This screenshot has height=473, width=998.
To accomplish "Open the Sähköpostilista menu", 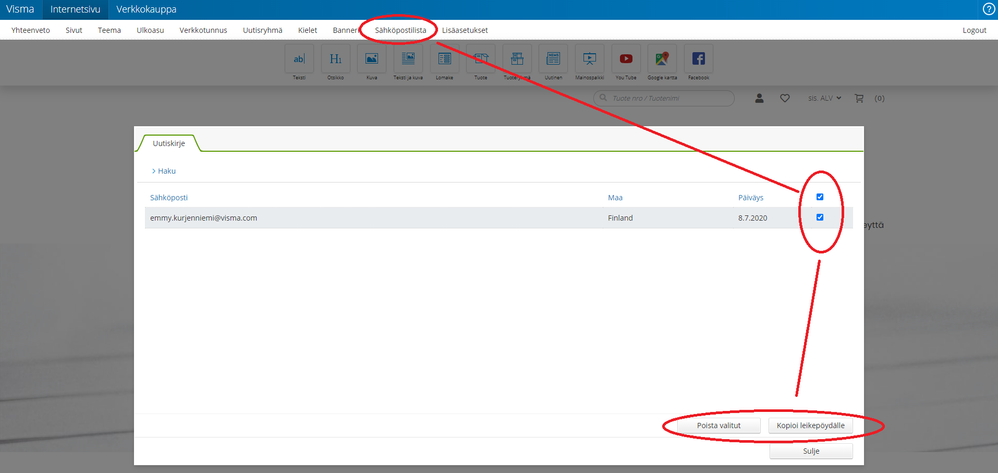I will pos(400,30).
